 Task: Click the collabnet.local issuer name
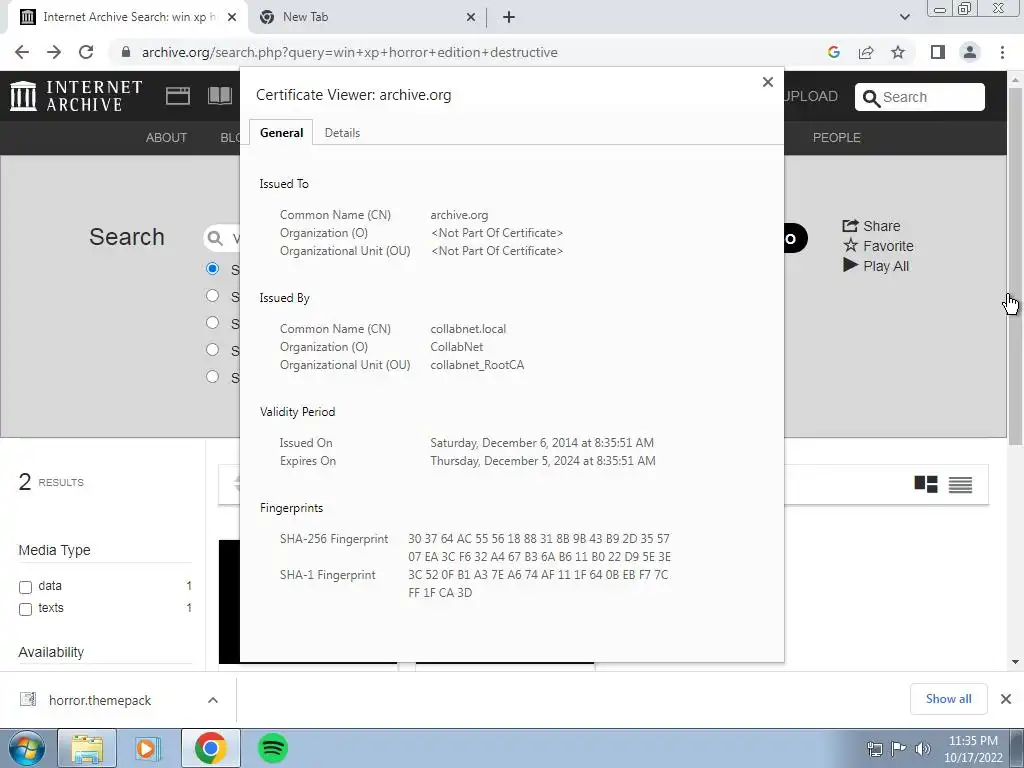(x=468, y=329)
